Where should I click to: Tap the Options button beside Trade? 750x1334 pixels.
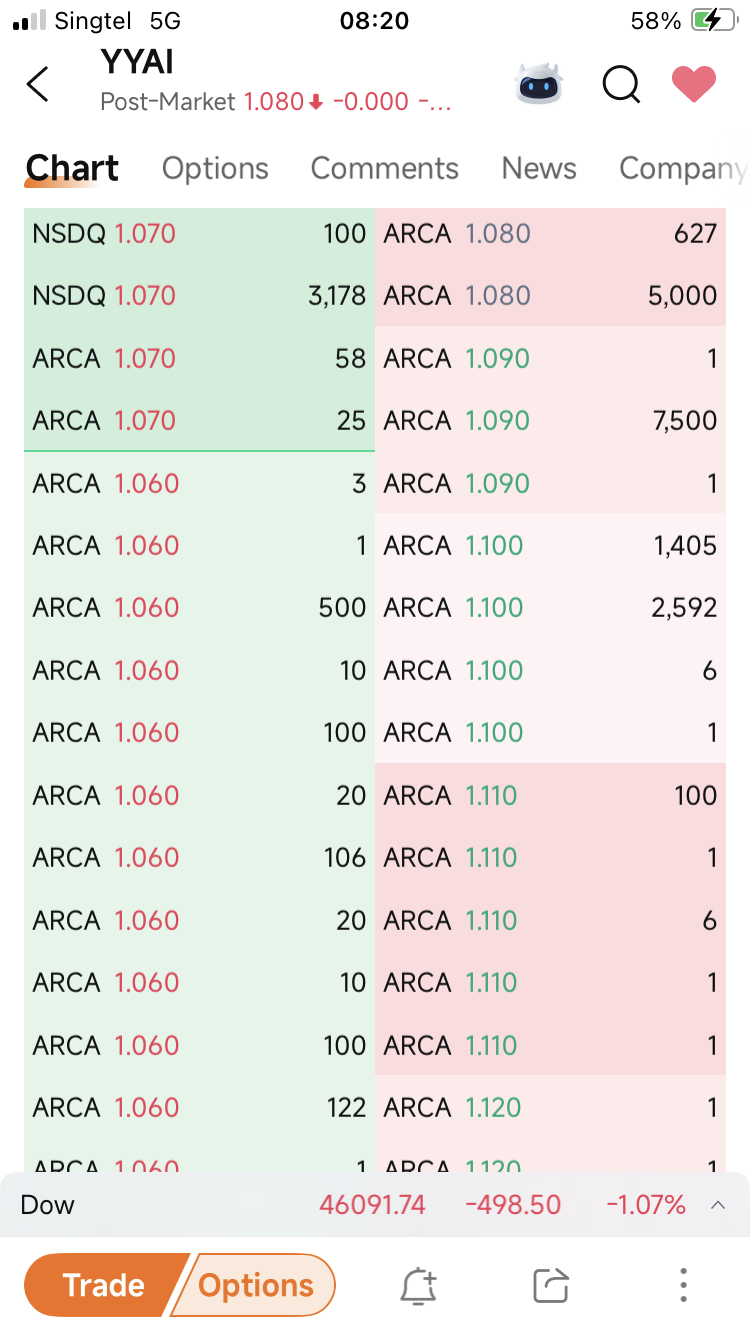[x=256, y=1285]
